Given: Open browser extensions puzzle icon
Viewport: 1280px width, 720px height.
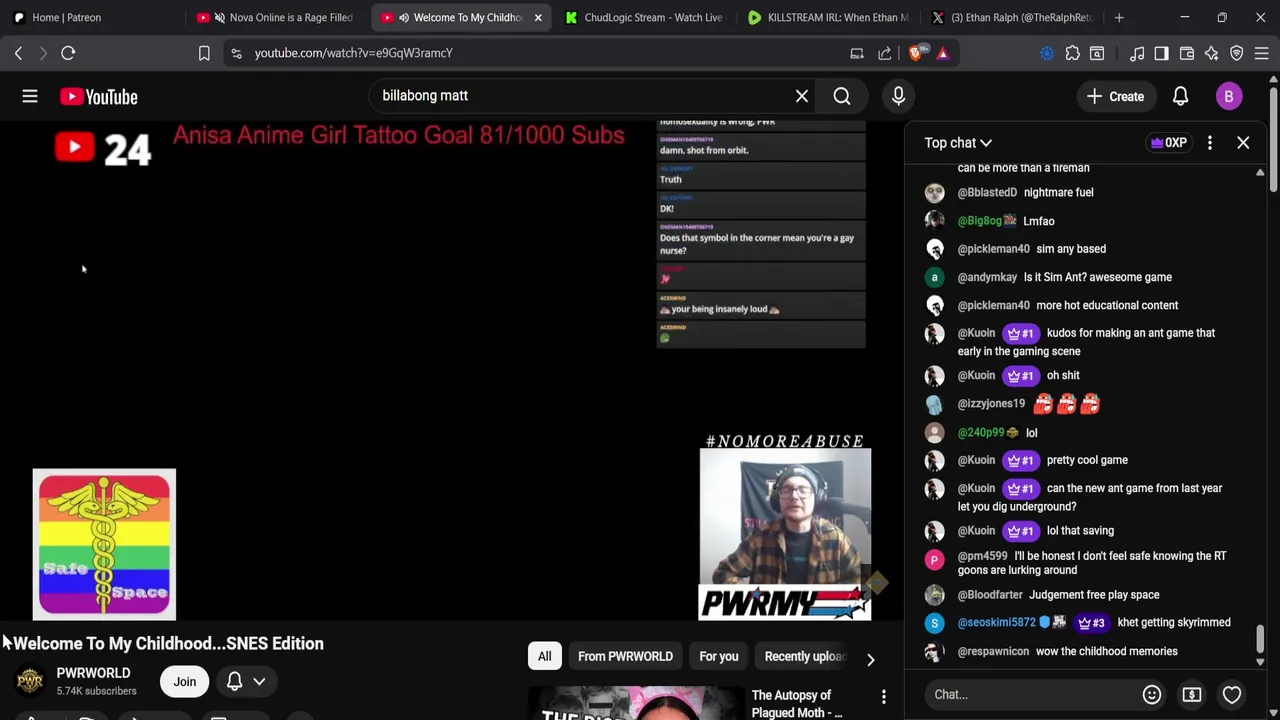Looking at the screenshot, I should 1072,53.
